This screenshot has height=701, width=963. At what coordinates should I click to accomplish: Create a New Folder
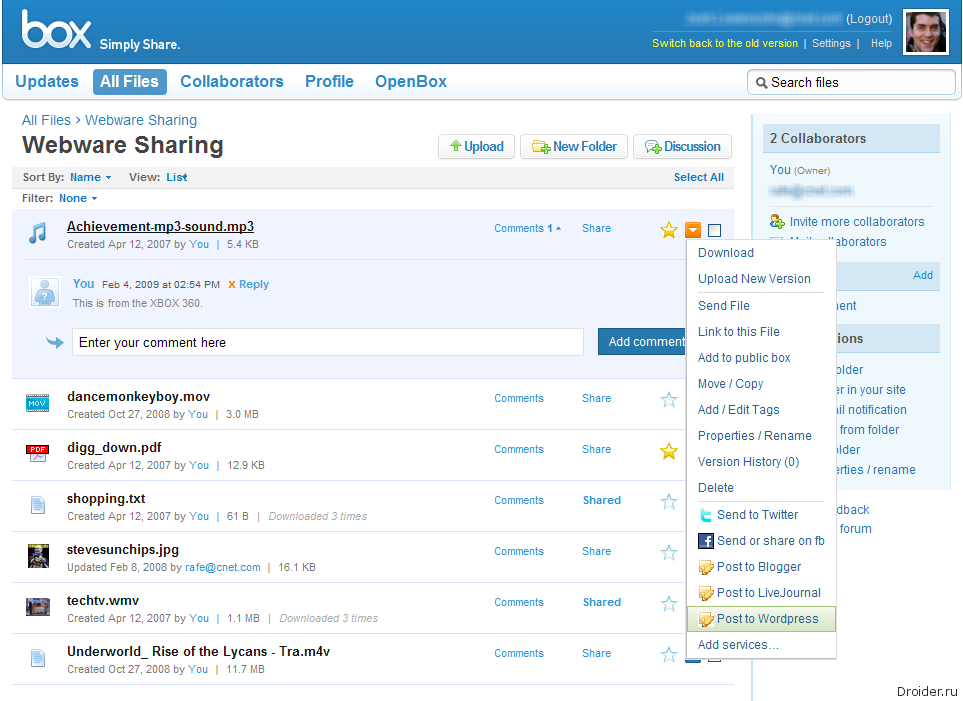click(x=574, y=147)
